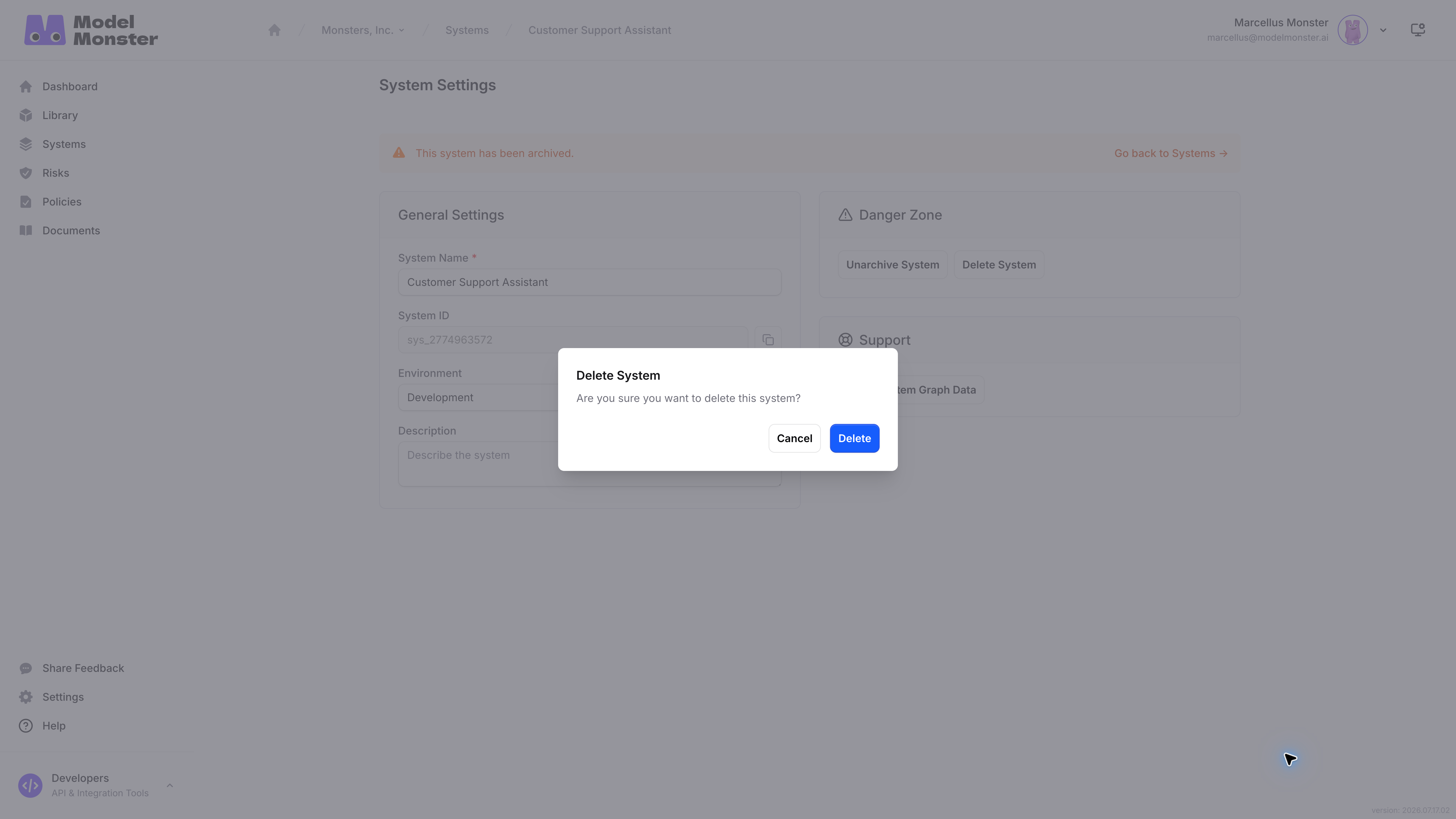Click the Model Monster logo
The height and width of the screenshot is (819, 1456).
click(91, 30)
